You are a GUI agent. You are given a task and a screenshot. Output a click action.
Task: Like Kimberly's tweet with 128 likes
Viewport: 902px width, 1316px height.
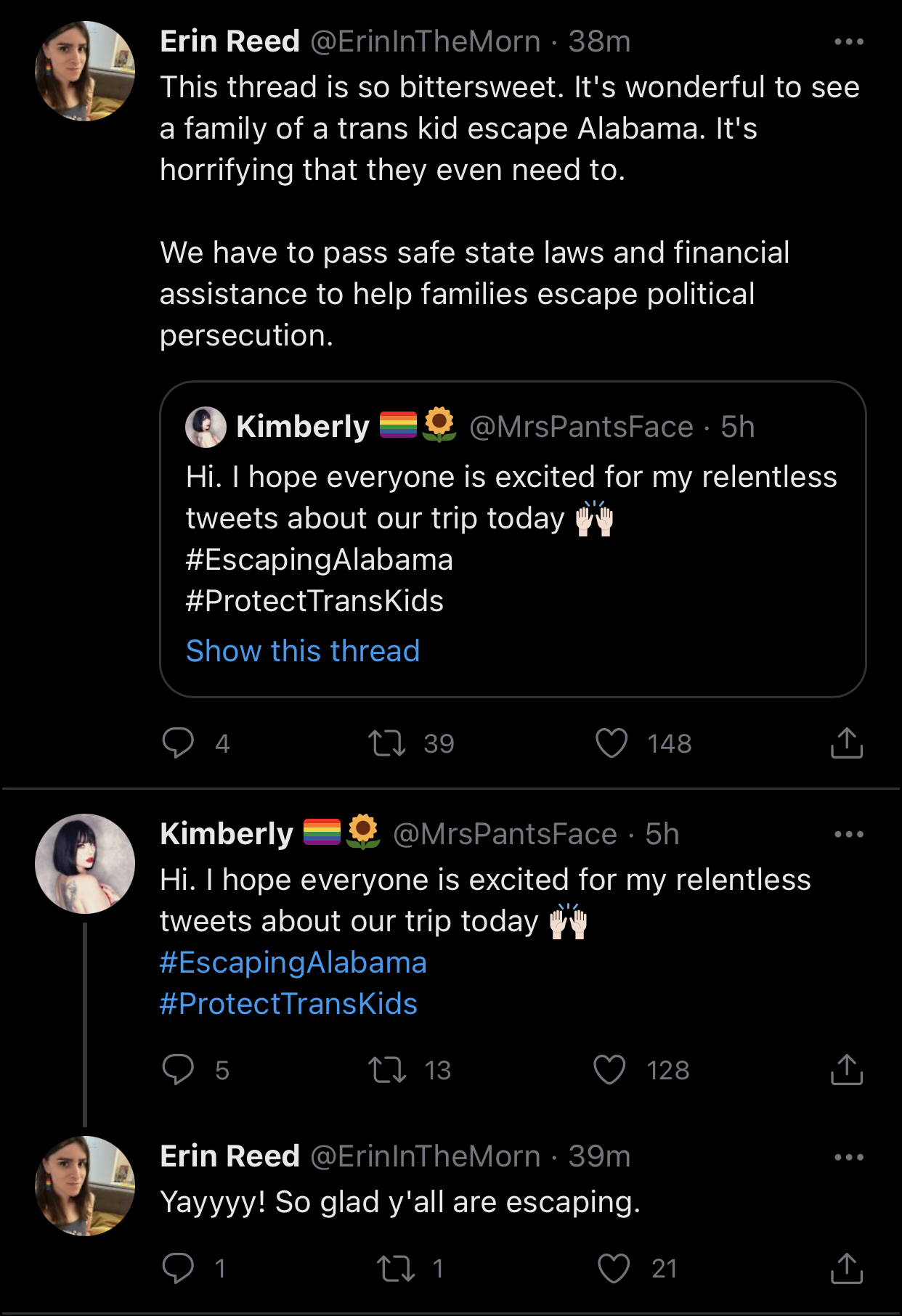[x=610, y=1069]
